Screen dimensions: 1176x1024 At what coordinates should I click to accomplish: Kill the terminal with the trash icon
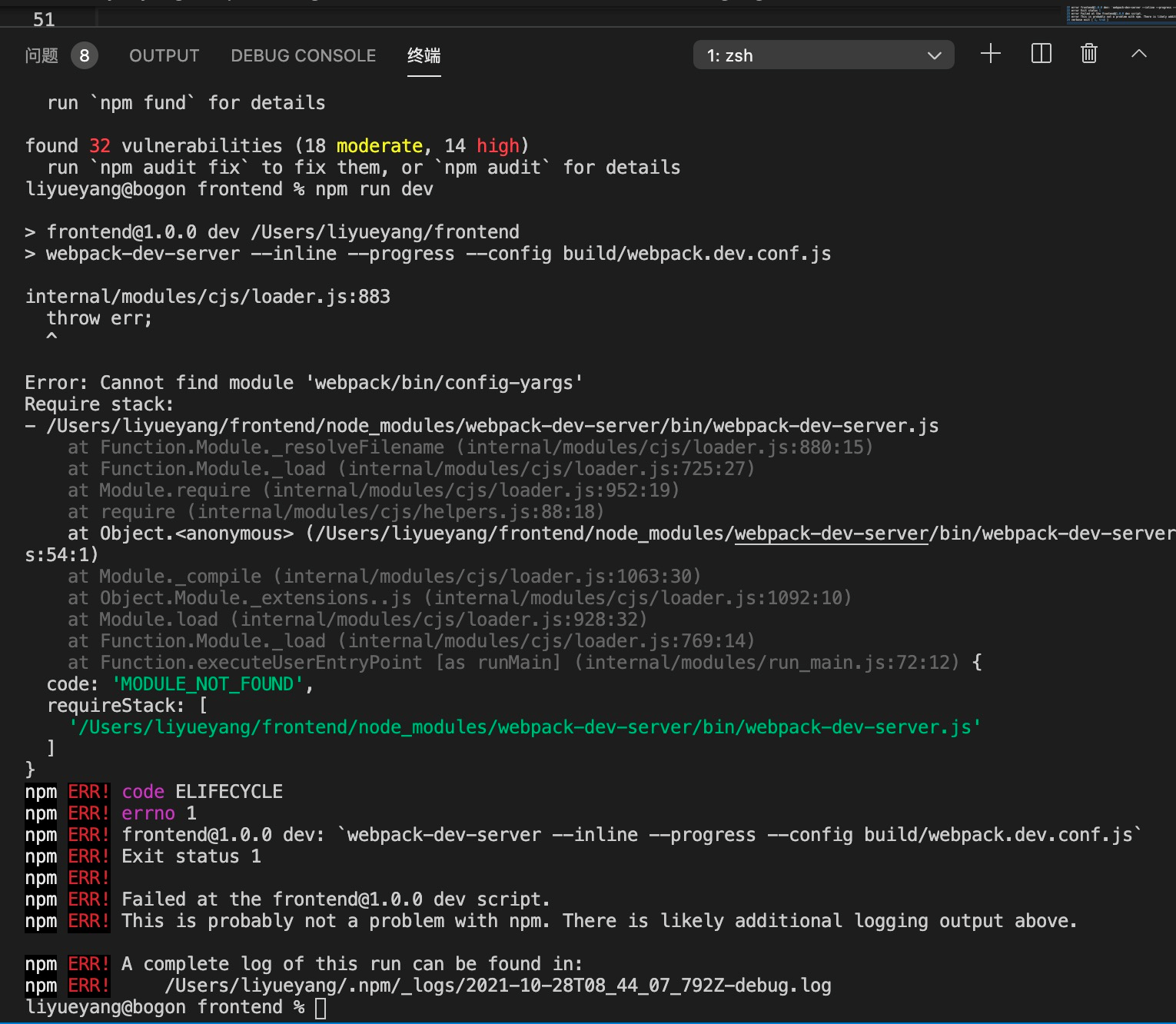[x=1088, y=54]
